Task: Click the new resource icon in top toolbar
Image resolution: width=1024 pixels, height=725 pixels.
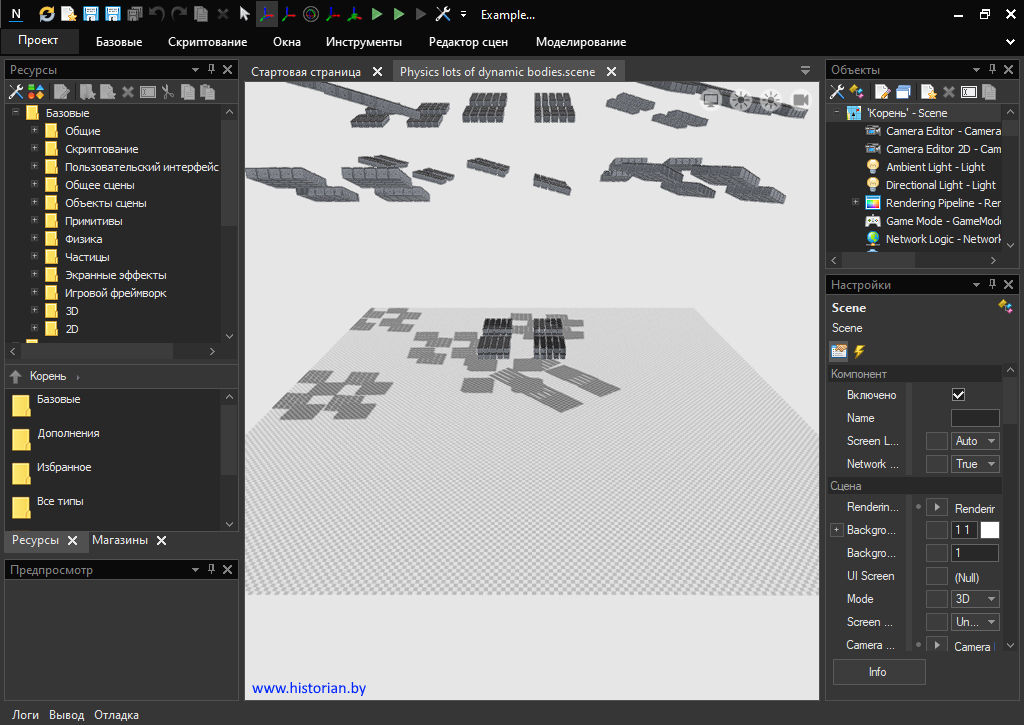Action: pyautogui.click(x=69, y=14)
